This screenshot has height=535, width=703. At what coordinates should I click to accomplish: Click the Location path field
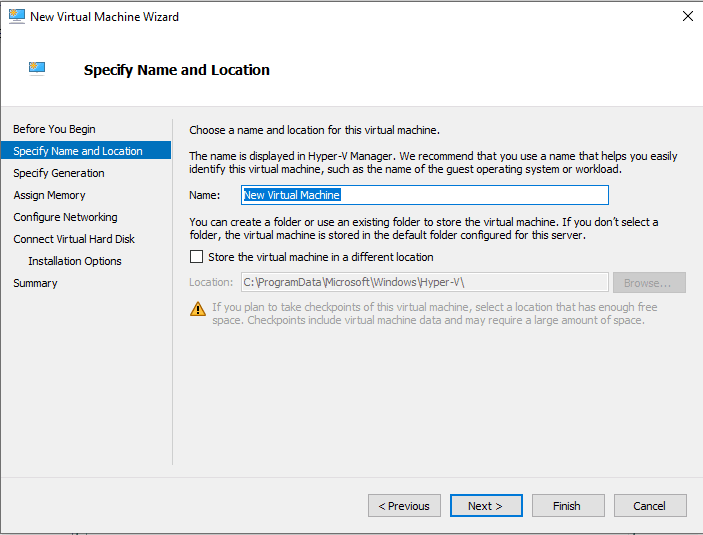click(x=425, y=283)
